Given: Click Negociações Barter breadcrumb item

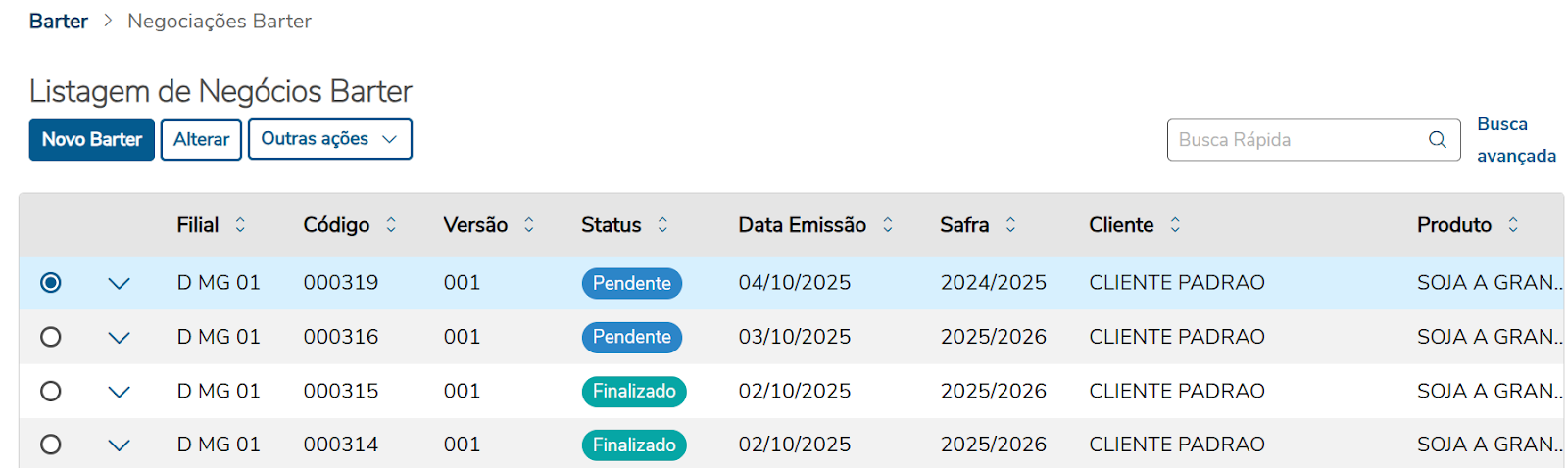Looking at the screenshot, I should pos(220,22).
